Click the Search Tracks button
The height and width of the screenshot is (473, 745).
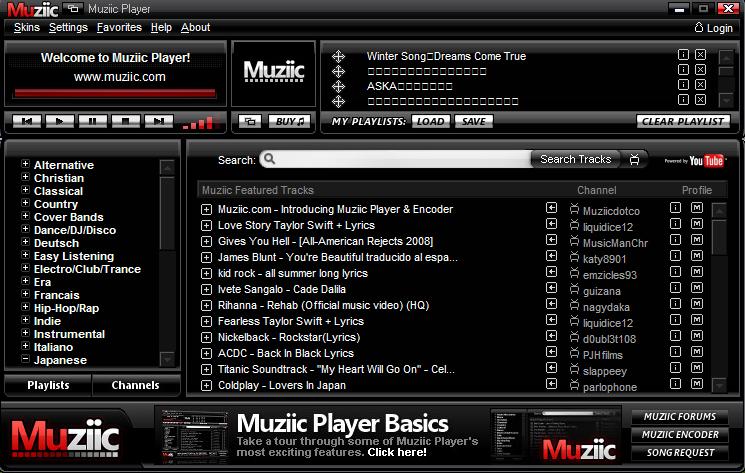click(x=575, y=159)
